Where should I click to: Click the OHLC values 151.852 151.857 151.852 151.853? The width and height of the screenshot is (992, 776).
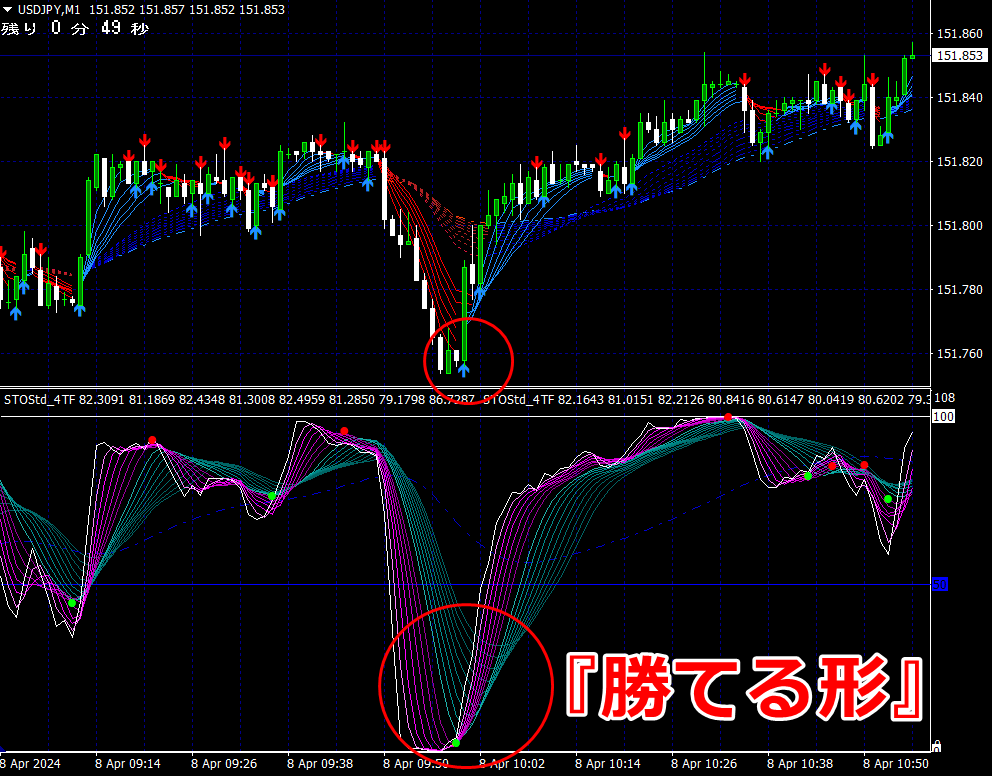click(x=187, y=9)
